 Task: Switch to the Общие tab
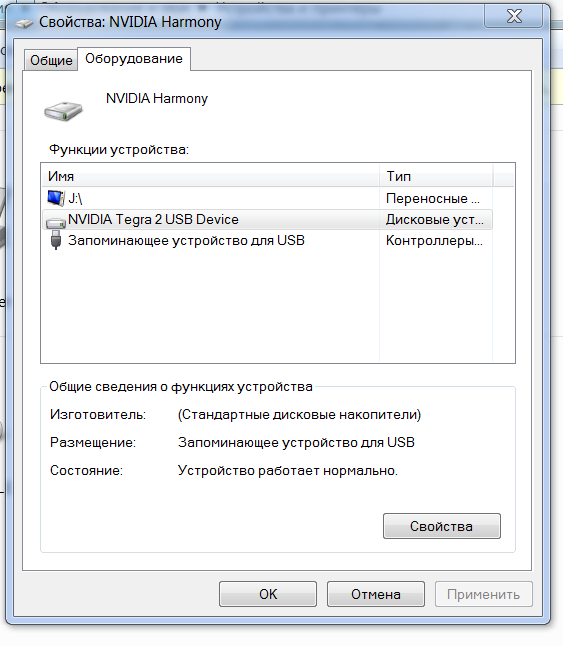click(51, 61)
